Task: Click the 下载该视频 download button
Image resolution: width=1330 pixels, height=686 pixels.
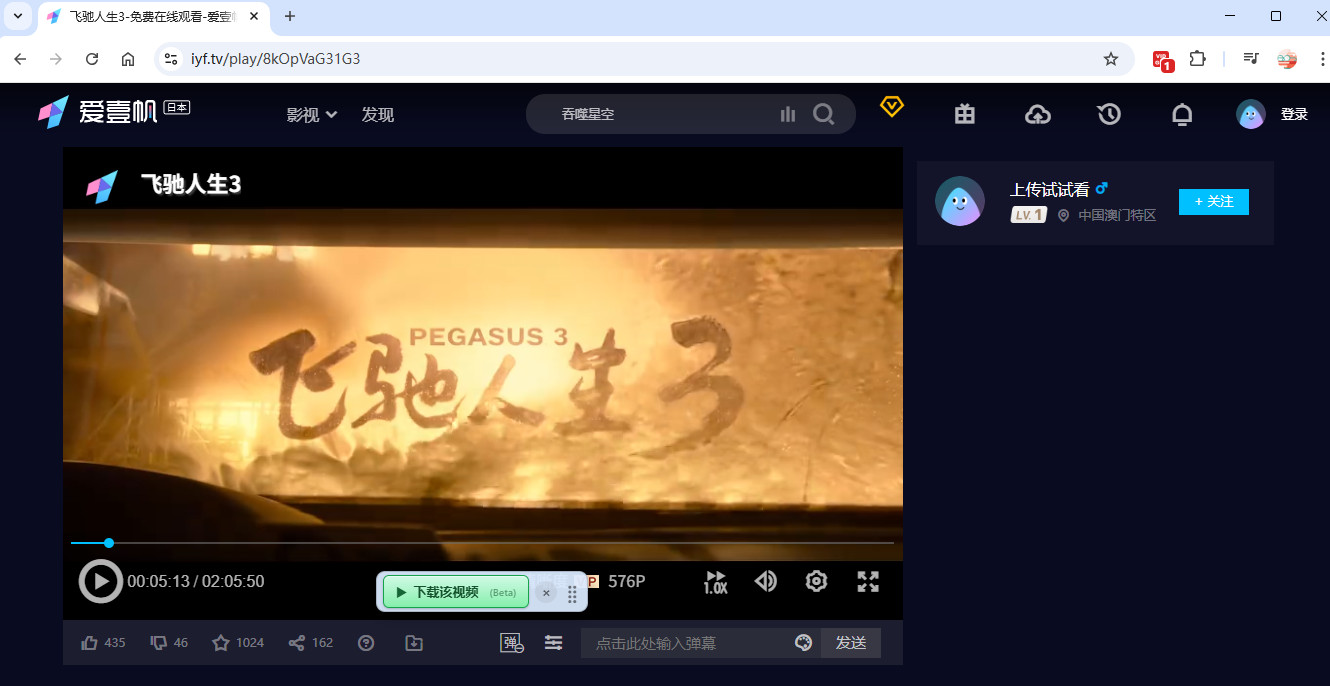Action: pos(456,592)
